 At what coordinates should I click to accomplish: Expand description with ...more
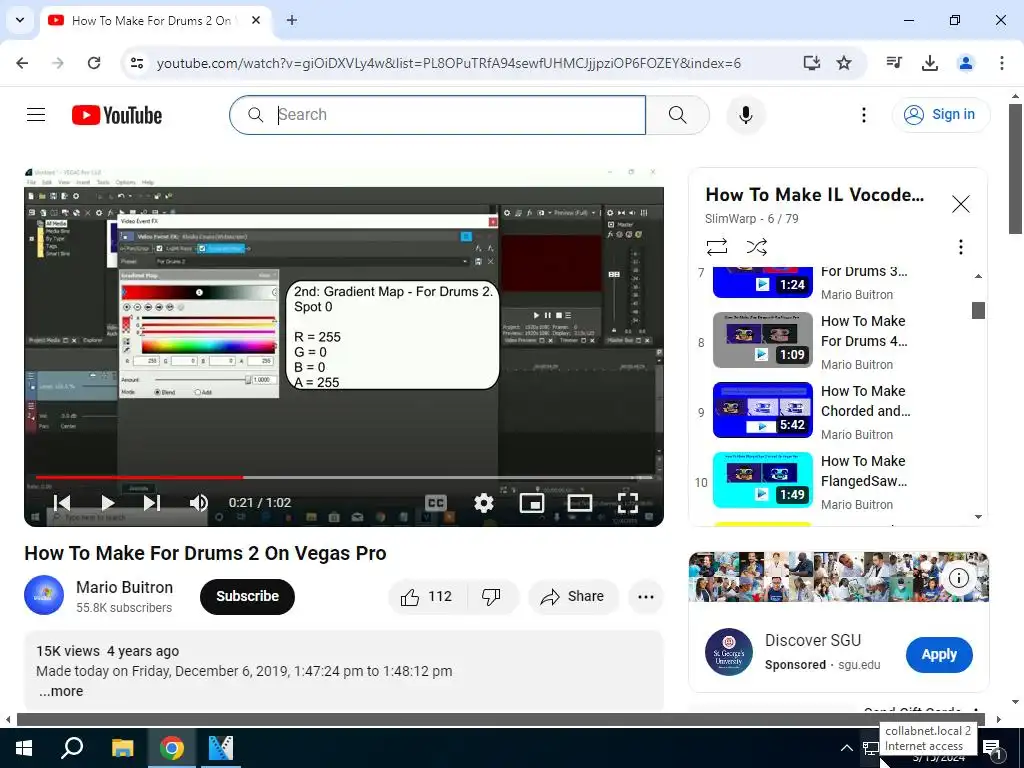pyautogui.click(x=61, y=691)
